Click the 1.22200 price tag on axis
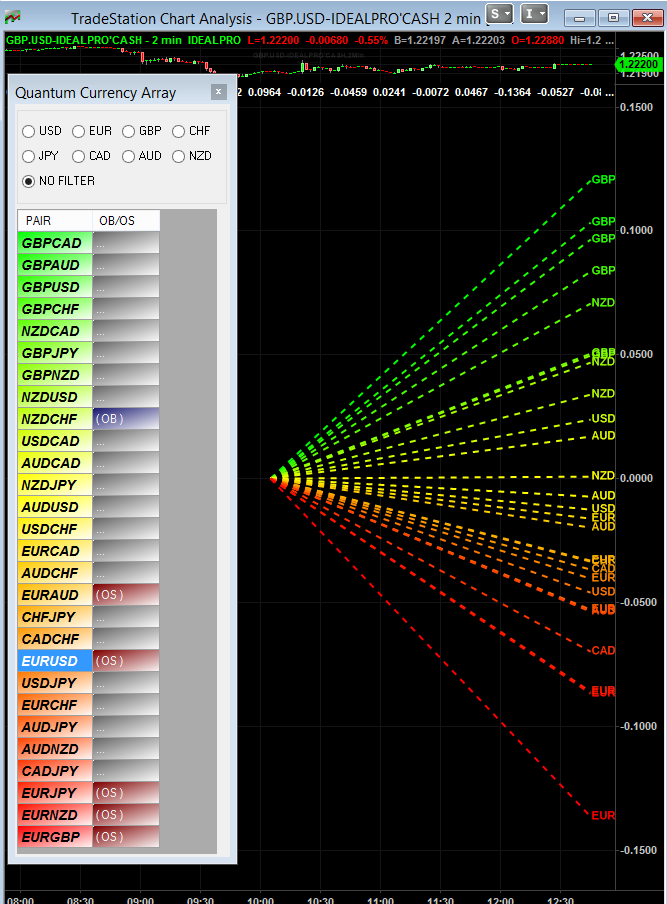 [638, 64]
